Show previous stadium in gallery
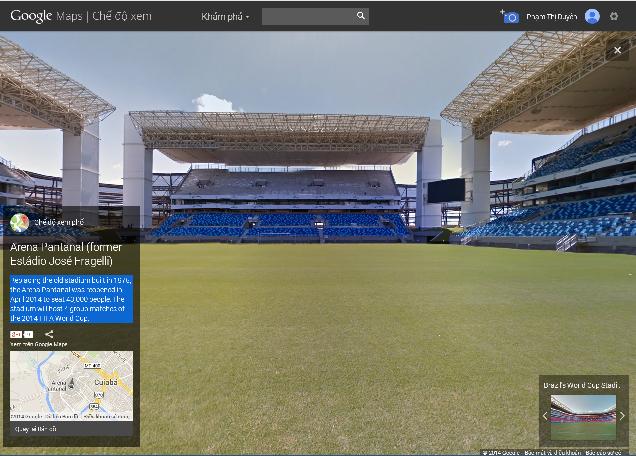 click(x=546, y=415)
